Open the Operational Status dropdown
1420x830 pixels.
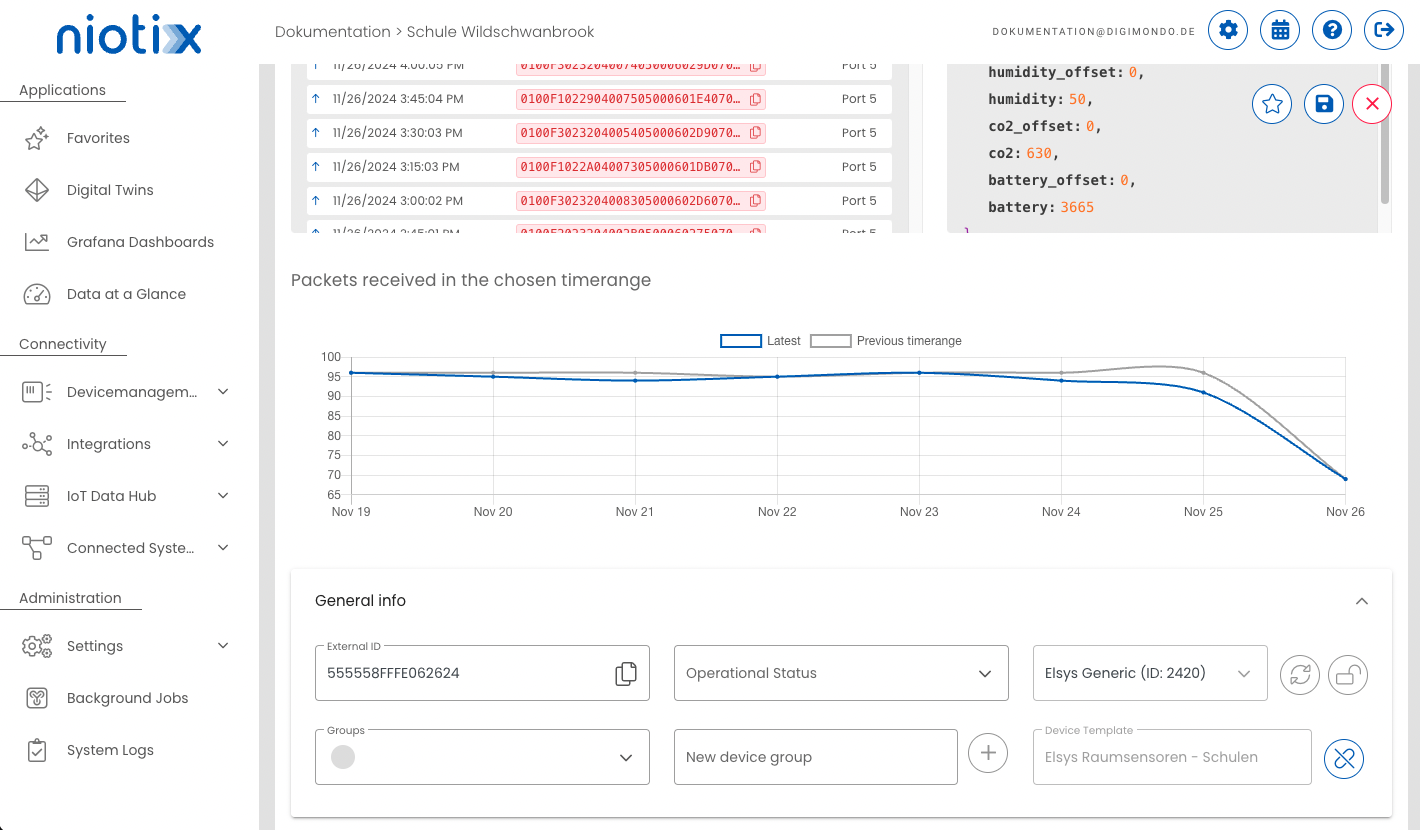coord(840,673)
